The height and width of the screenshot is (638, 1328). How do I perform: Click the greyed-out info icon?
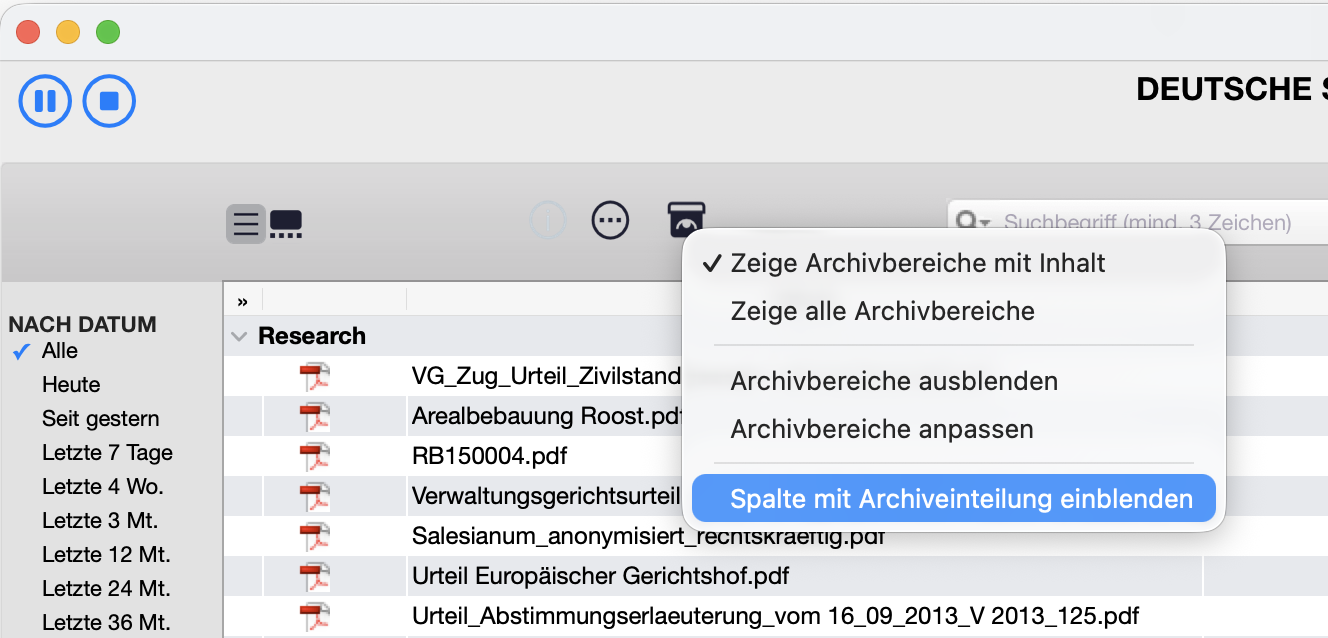548,220
